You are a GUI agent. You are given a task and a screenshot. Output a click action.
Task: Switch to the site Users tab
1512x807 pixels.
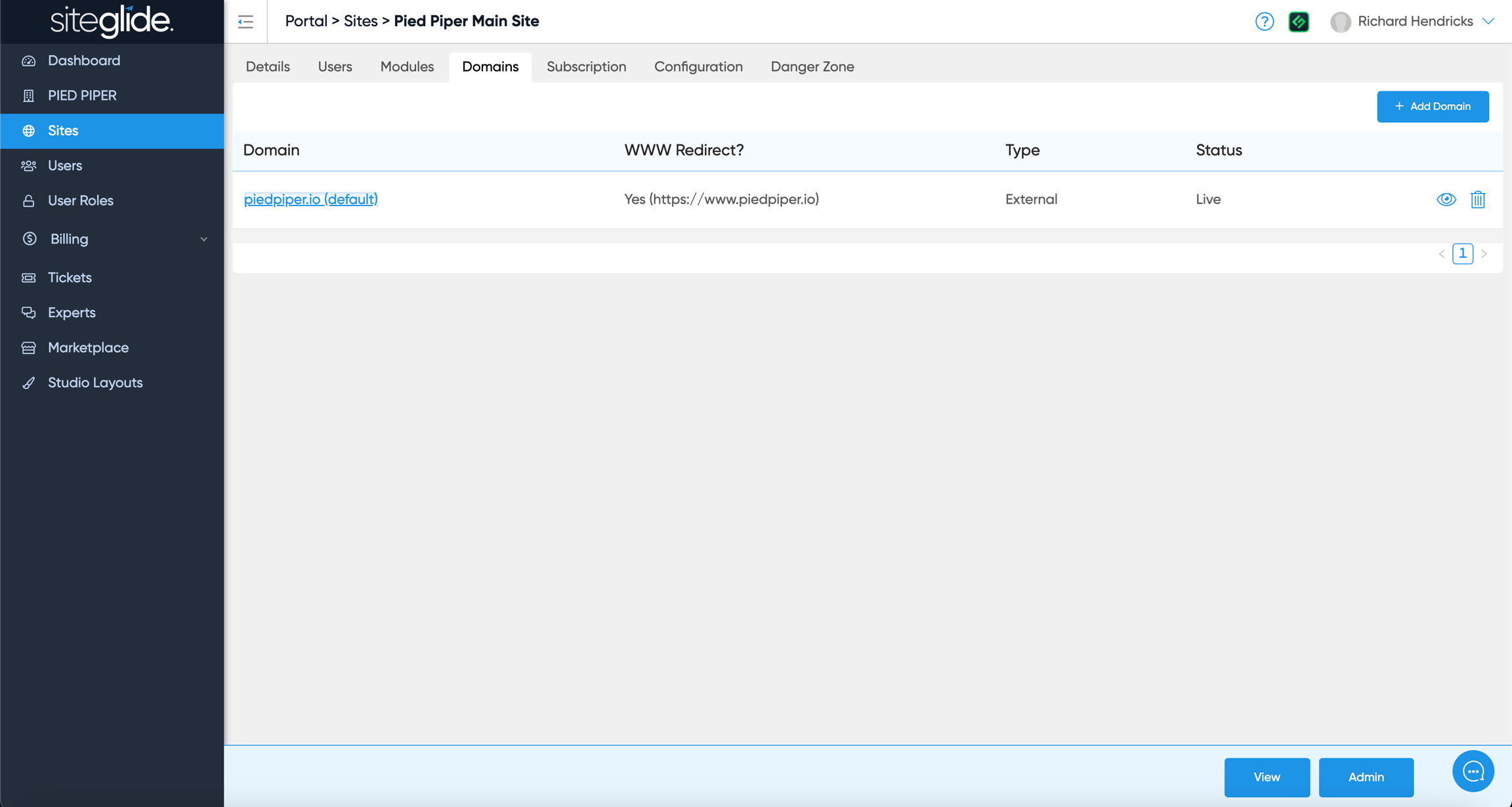point(335,66)
